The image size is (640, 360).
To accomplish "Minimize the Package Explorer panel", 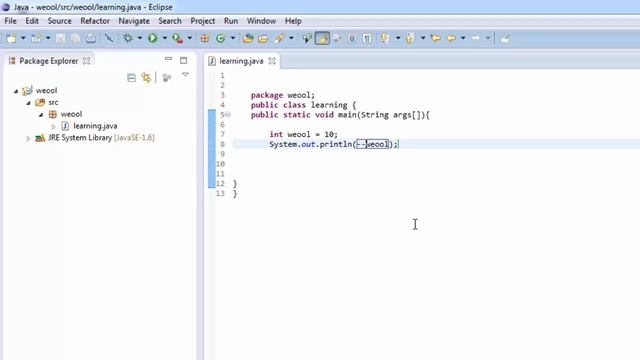I will tap(168, 59).
